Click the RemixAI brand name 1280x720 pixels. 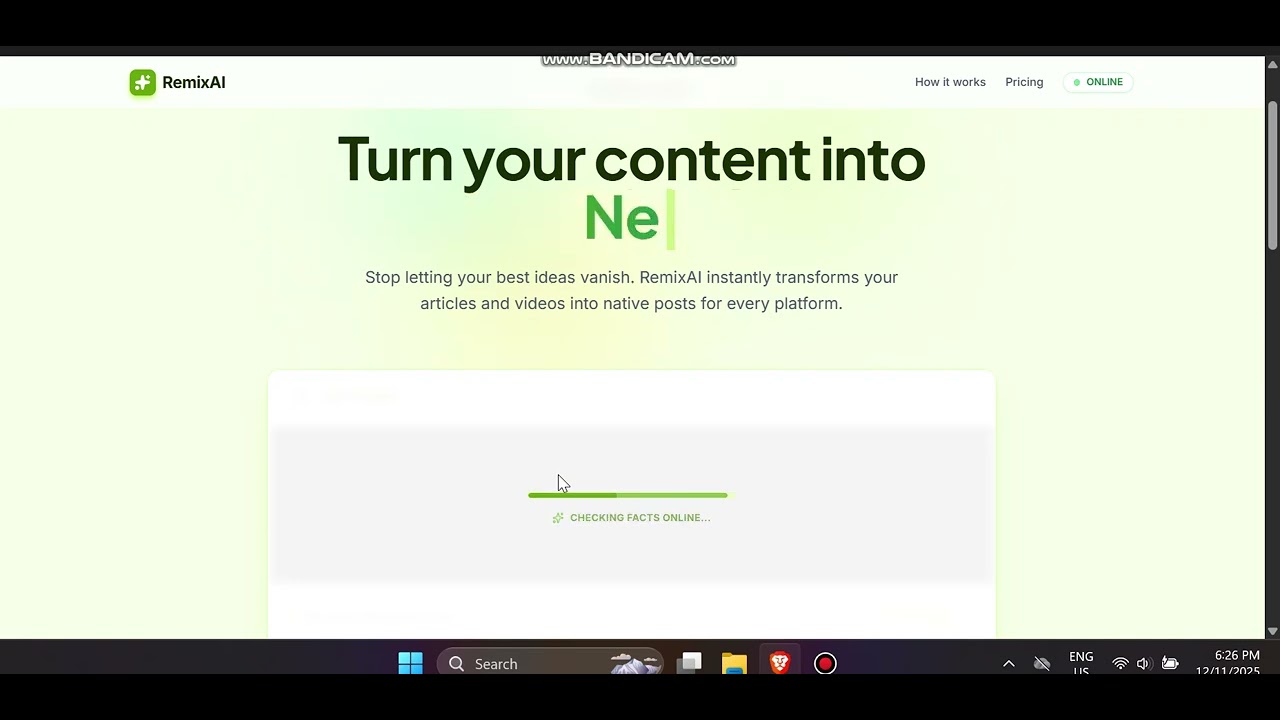pos(194,82)
